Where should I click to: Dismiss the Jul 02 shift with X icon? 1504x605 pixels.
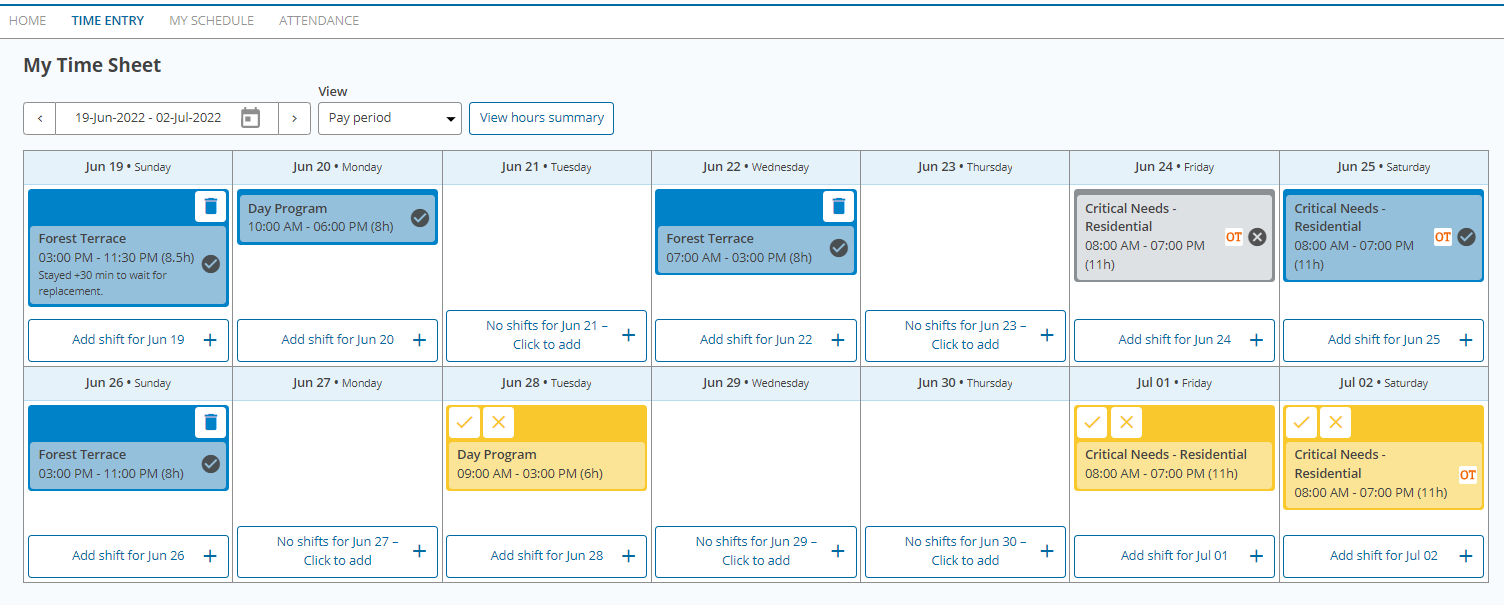[1335, 422]
